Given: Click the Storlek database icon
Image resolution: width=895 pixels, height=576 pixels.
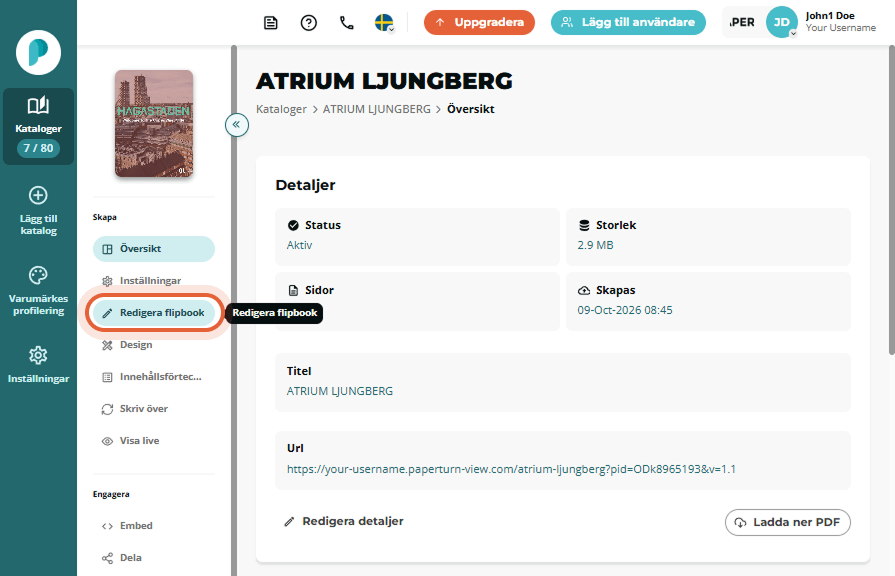Looking at the screenshot, I should [584, 225].
